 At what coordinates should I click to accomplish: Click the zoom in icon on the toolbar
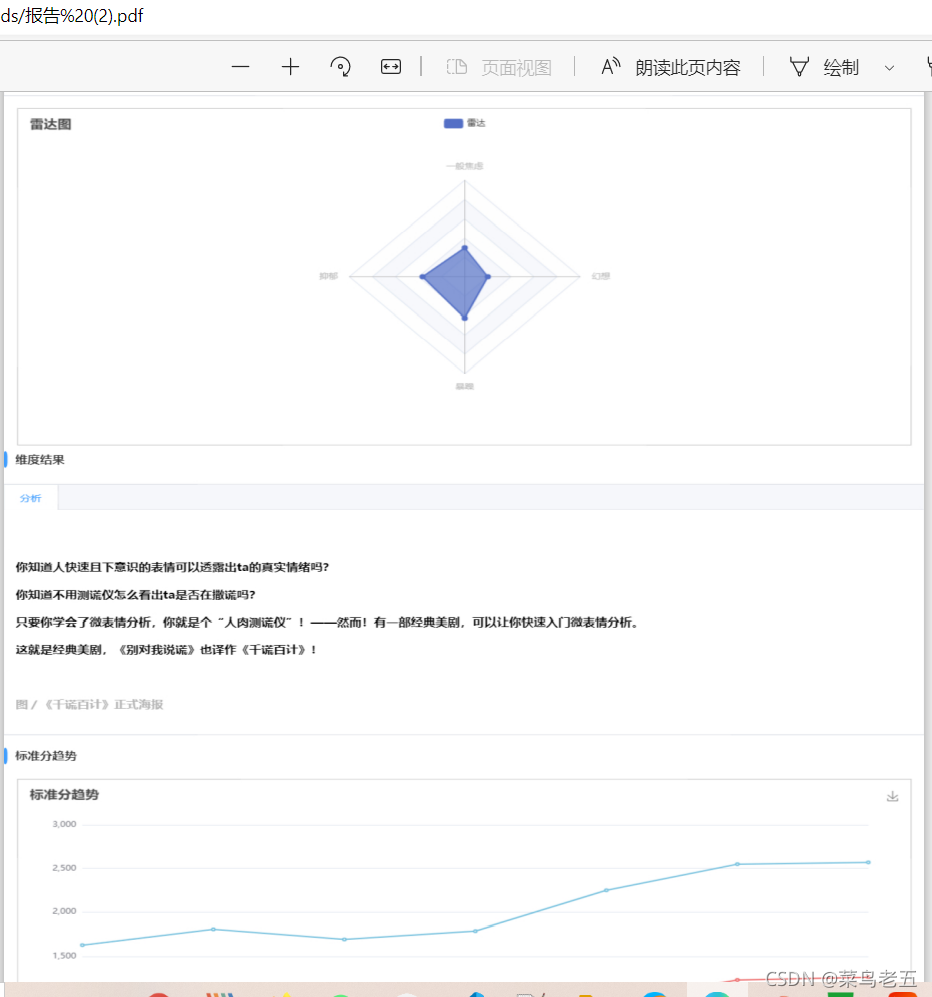290,67
